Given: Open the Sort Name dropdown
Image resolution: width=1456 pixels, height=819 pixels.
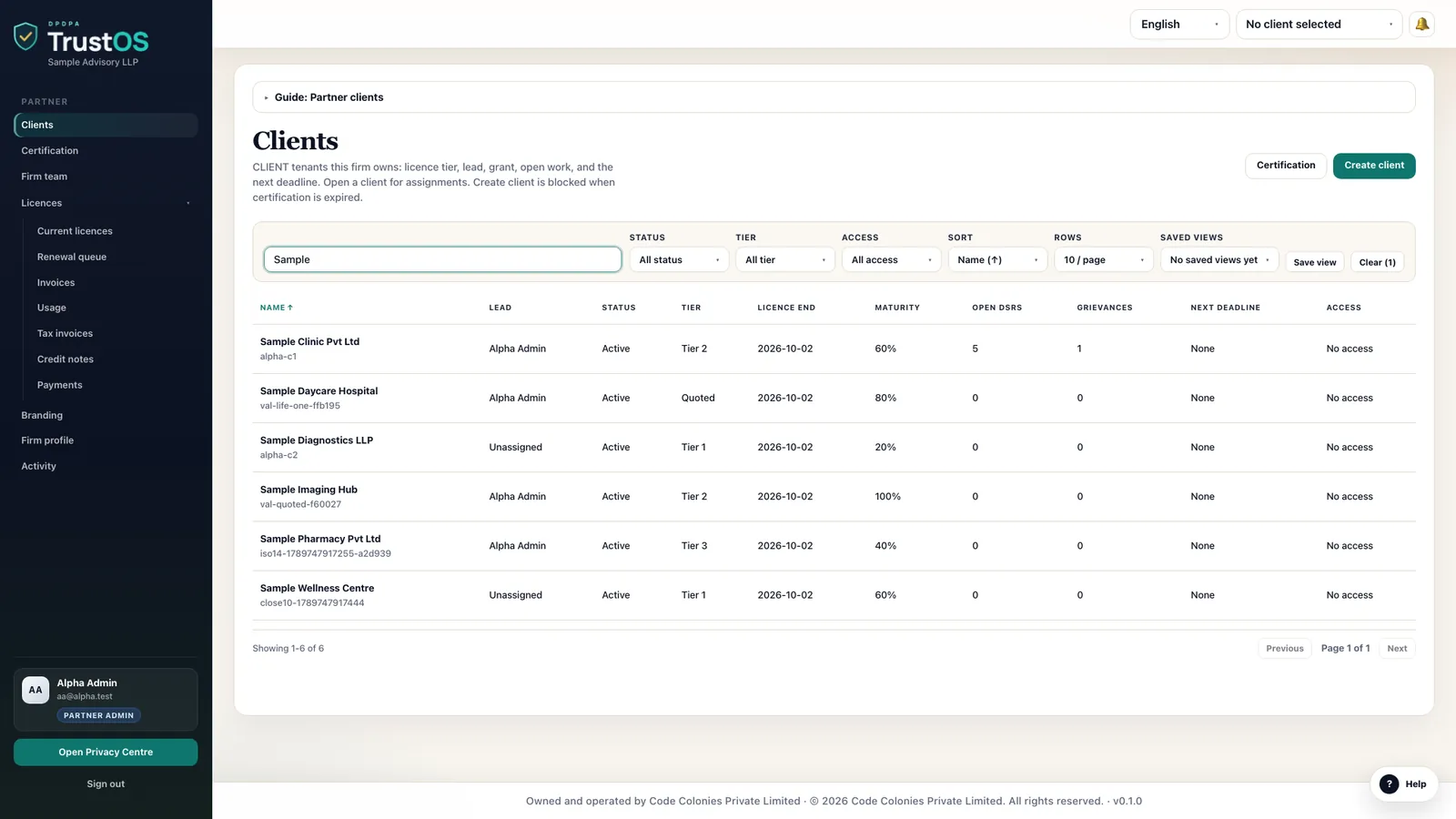Looking at the screenshot, I should [997, 260].
